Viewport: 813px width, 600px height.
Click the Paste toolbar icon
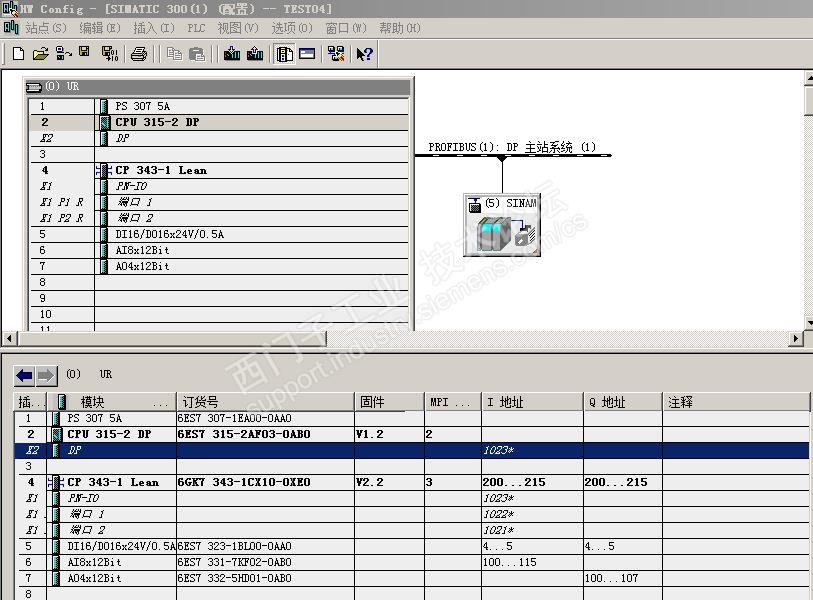pyautogui.click(x=197, y=54)
